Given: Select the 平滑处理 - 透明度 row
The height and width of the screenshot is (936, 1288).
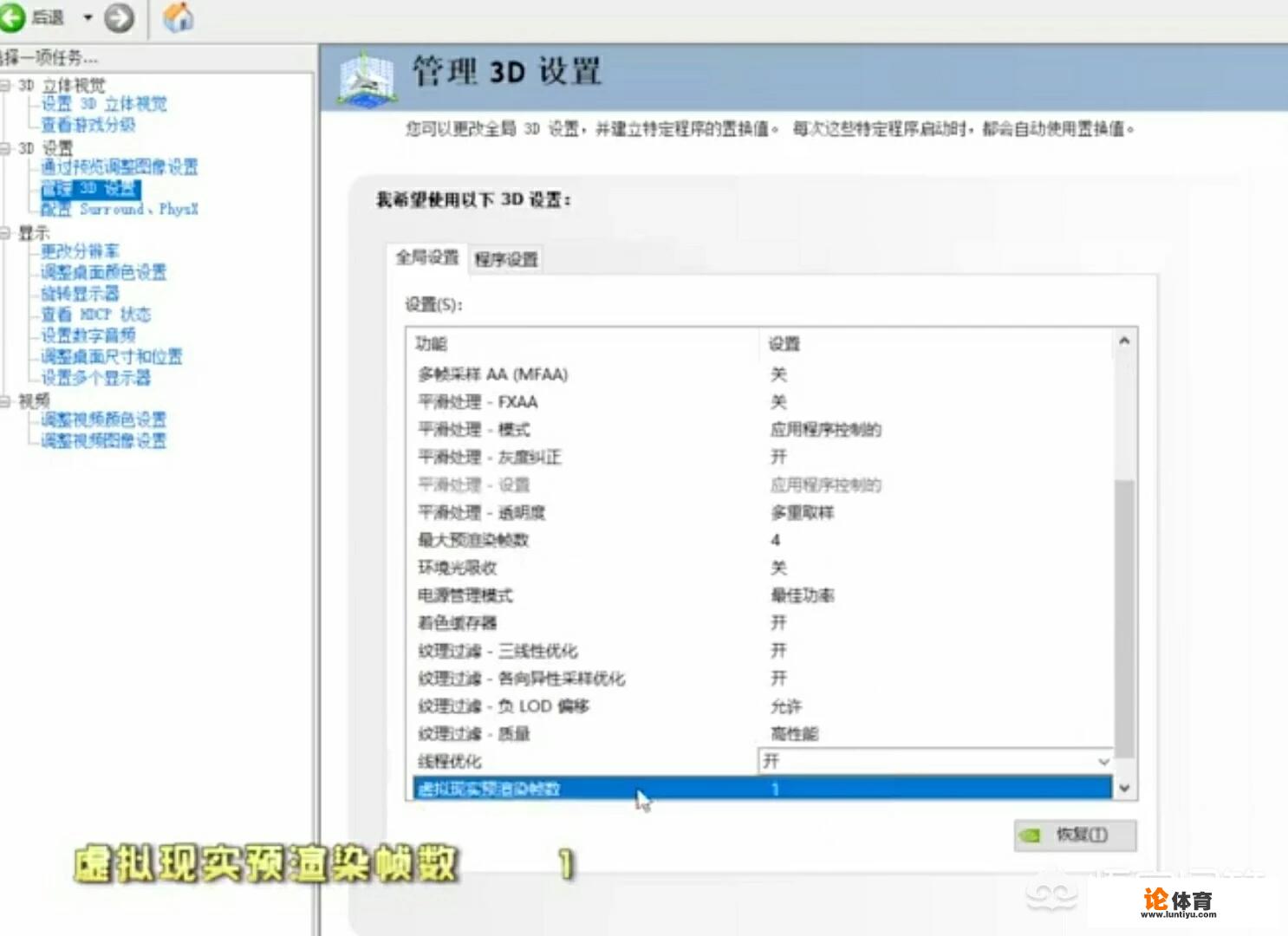Looking at the screenshot, I should pos(763,512).
